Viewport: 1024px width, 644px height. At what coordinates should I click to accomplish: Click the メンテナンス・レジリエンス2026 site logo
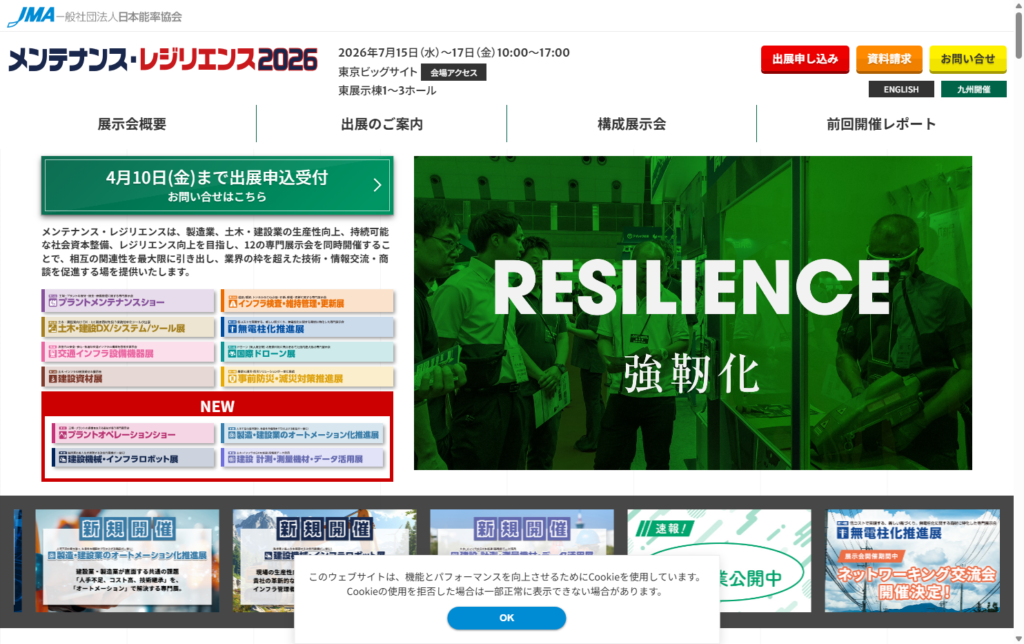(x=163, y=61)
